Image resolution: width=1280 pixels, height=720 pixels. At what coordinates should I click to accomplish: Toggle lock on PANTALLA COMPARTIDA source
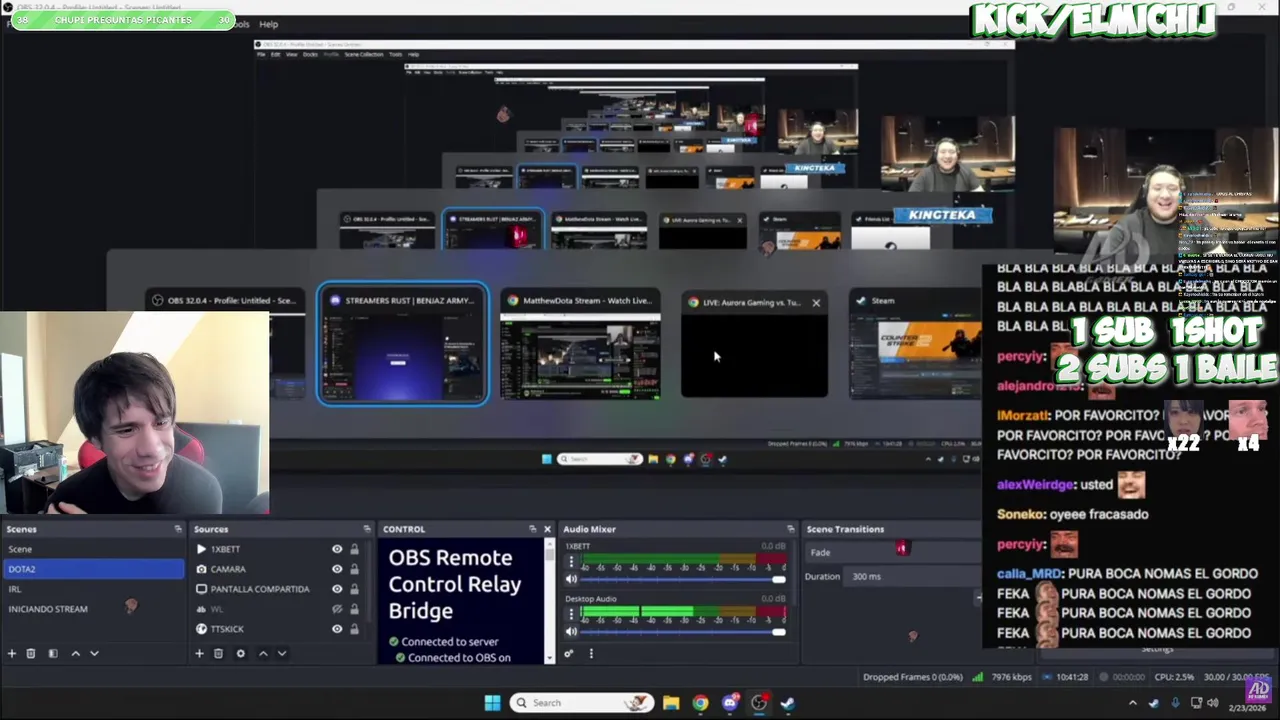point(354,589)
